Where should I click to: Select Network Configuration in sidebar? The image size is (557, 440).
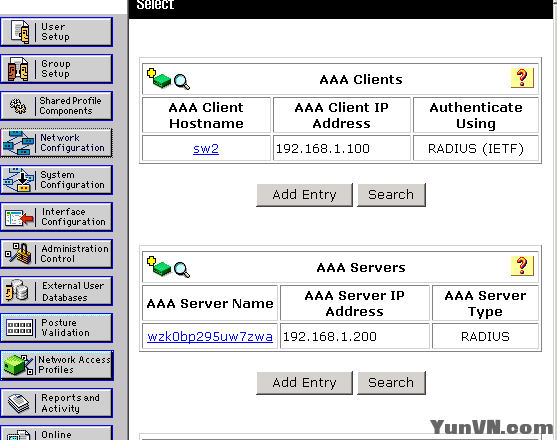click(56, 143)
